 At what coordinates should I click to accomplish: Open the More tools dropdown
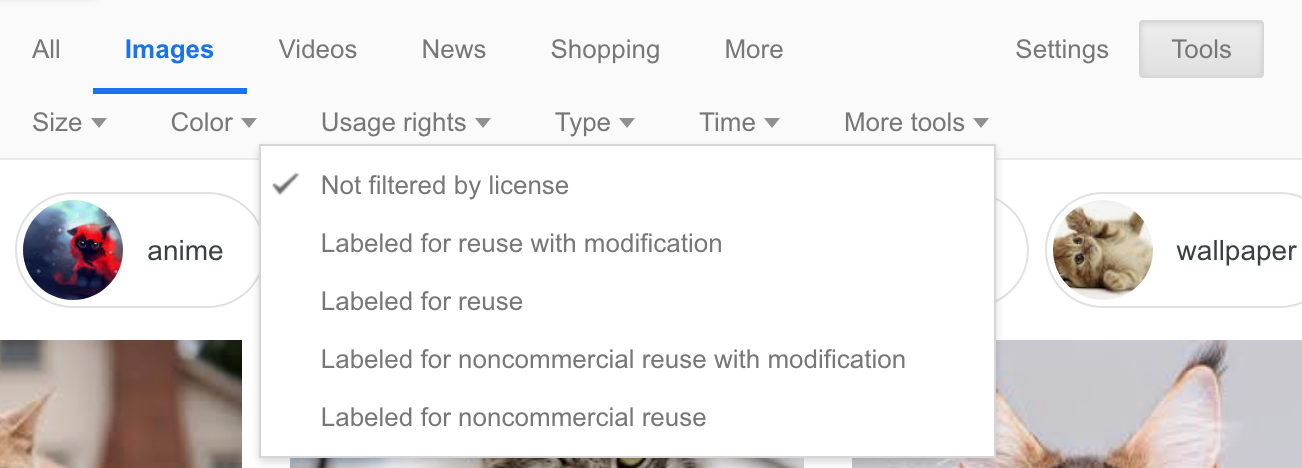point(916,123)
